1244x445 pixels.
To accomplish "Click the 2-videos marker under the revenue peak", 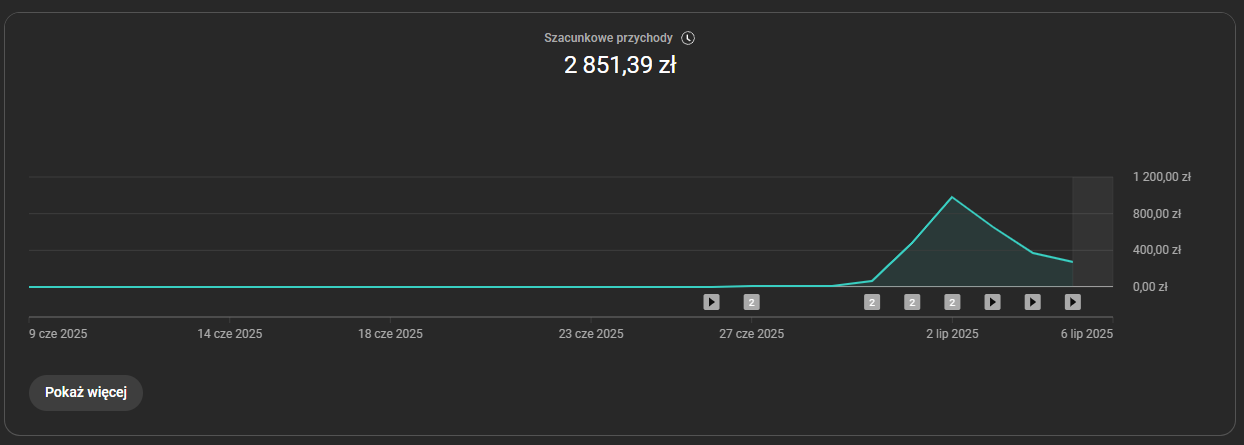I will (x=952, y=301).
